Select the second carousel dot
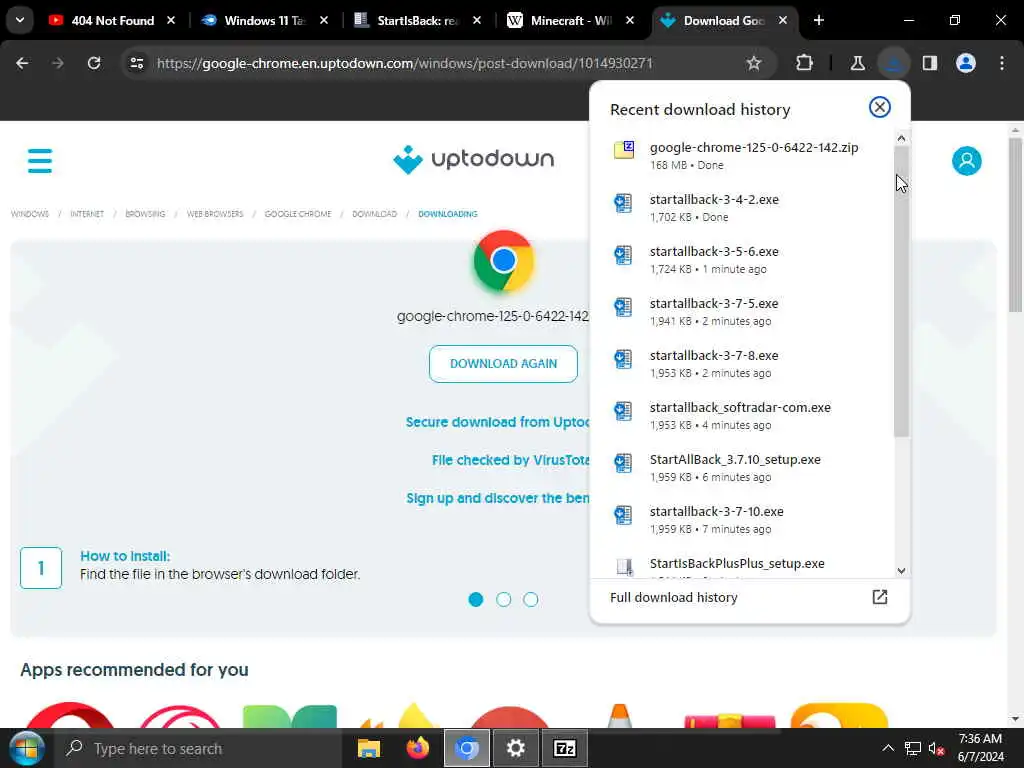 tap(503, 600)
